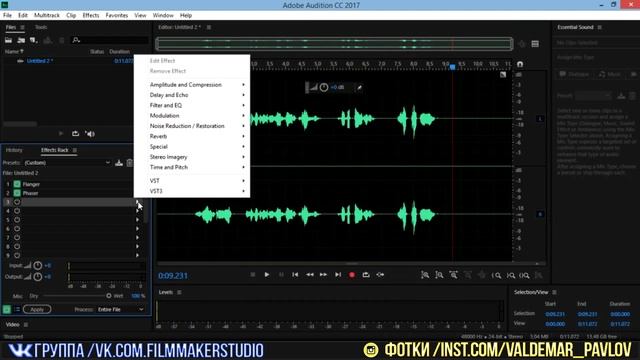This screenshot has height=360, width=640.
Task: Open the File menu
Action: pos(7,15)
